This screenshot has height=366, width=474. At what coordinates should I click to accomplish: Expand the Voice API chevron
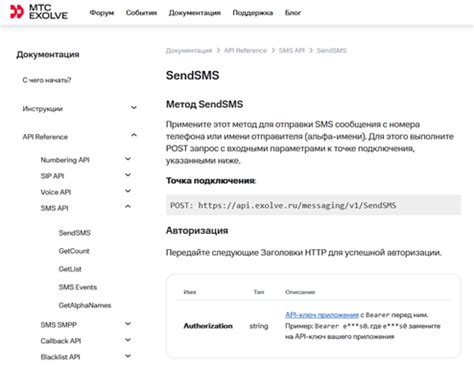point(128,191)
